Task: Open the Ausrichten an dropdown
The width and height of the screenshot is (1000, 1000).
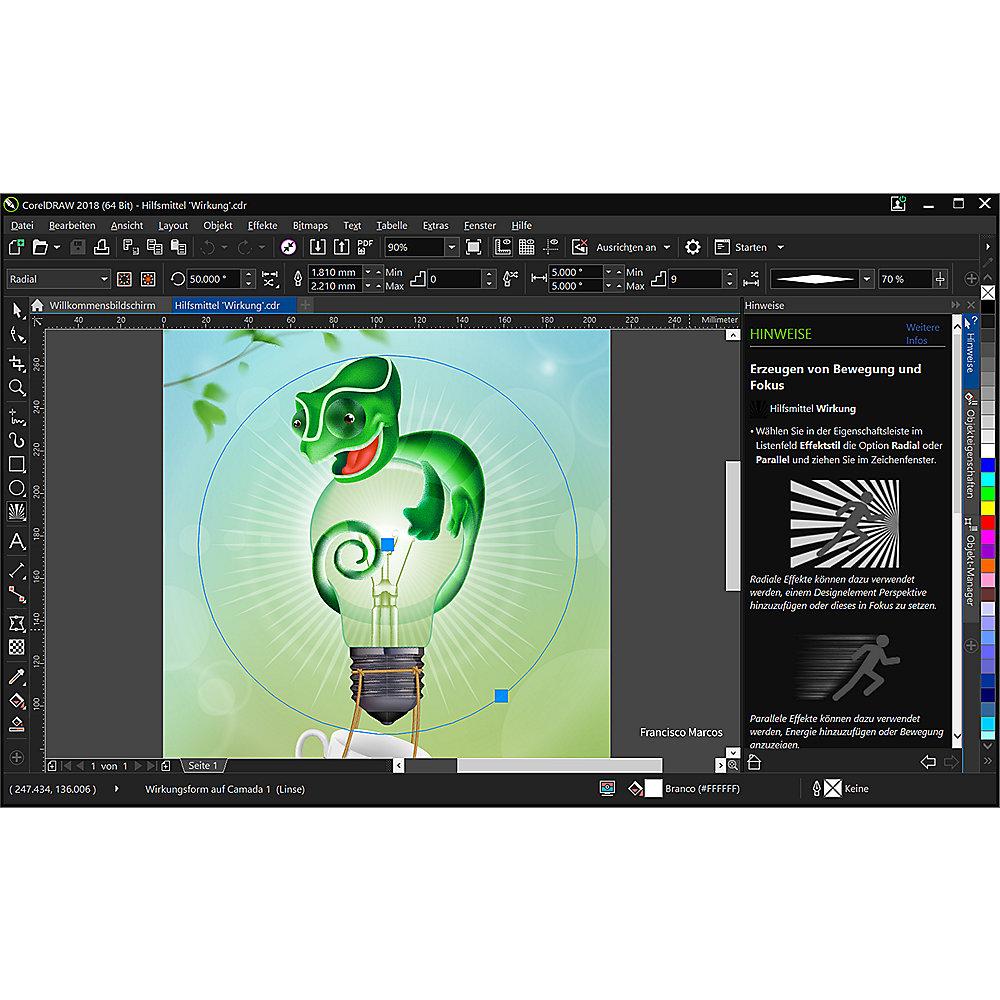Action: pyautogui.click(x=667, y=247)
